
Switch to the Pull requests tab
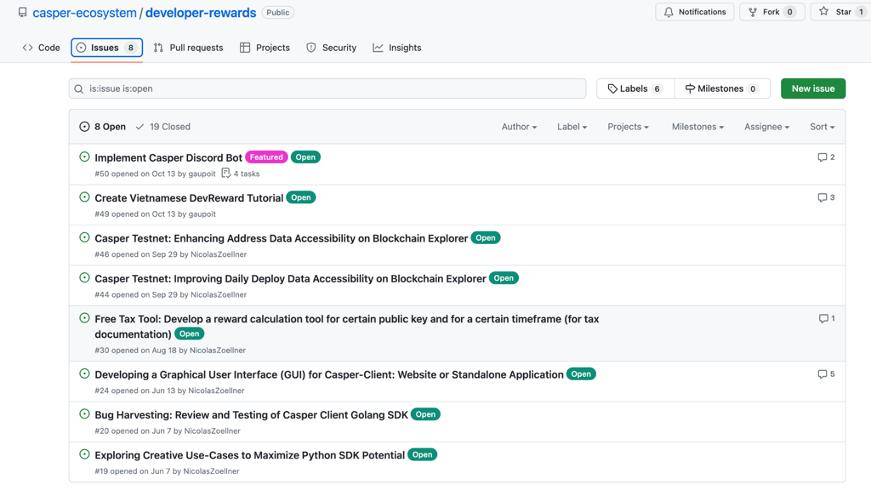click(x=188, y=47)
